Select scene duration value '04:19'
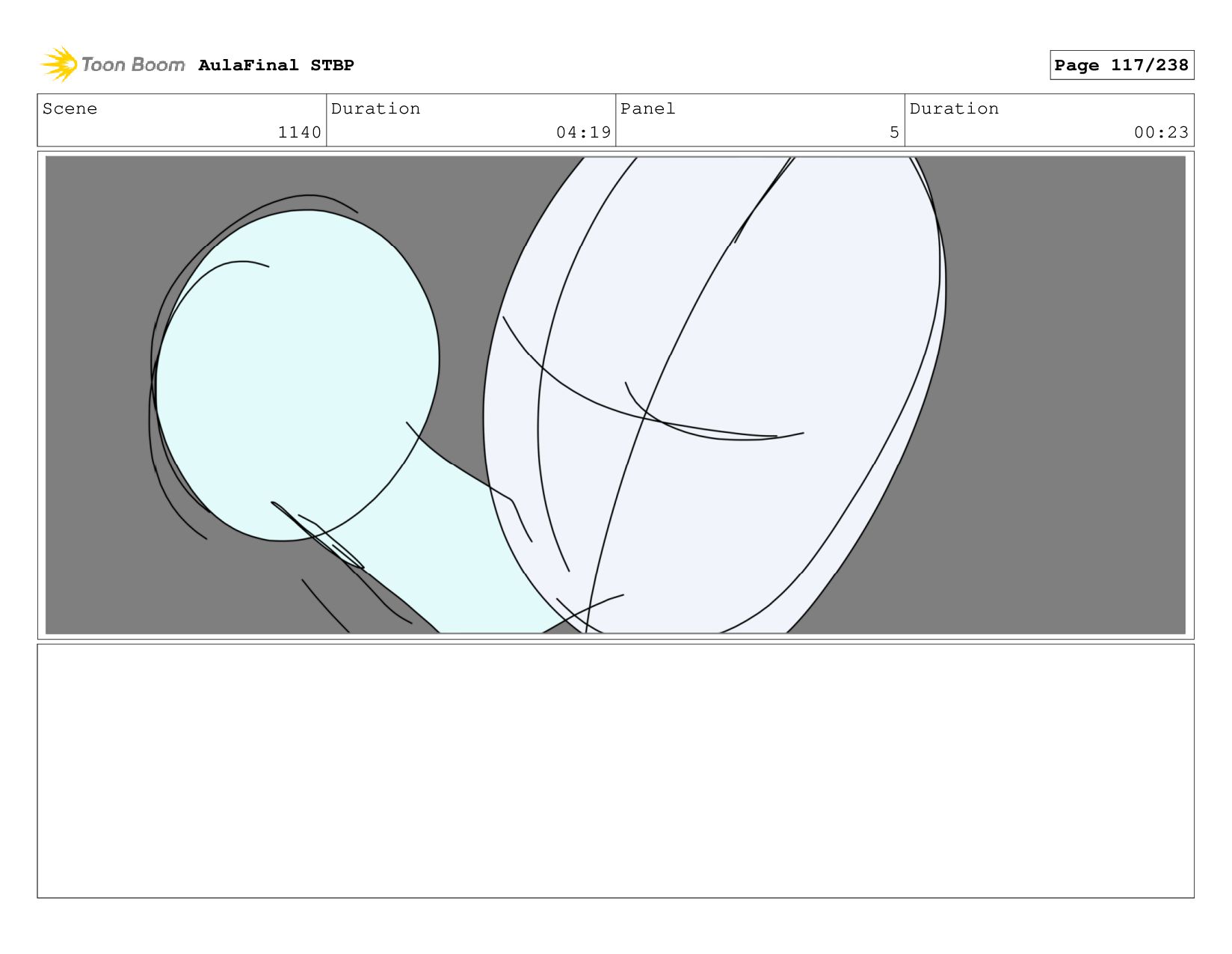Viewport: 1232px width, 954px height. [x=583, y=132]
